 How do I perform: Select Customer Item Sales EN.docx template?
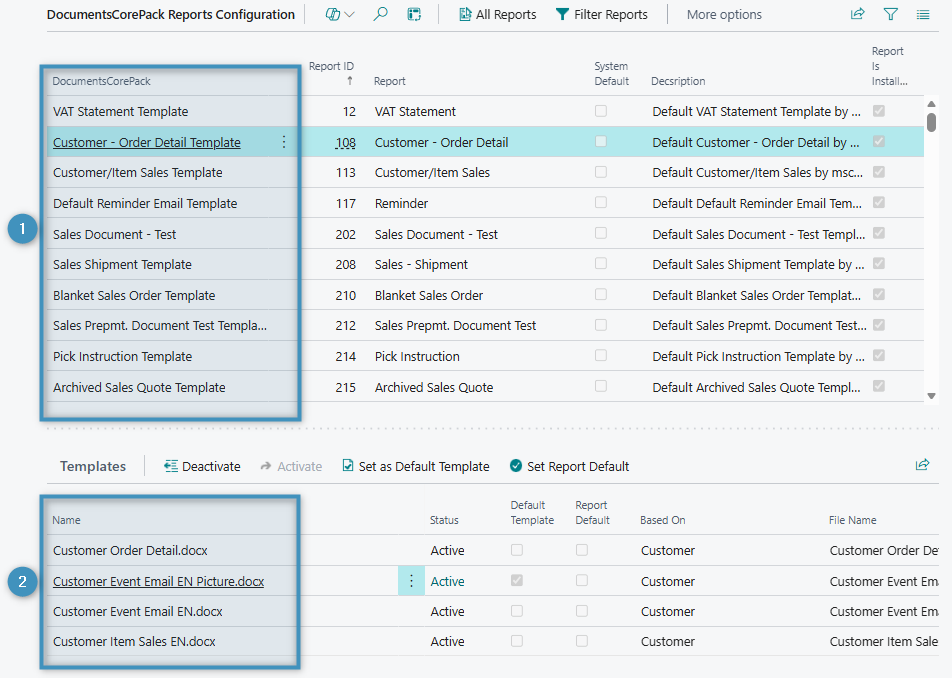[134, 642]
